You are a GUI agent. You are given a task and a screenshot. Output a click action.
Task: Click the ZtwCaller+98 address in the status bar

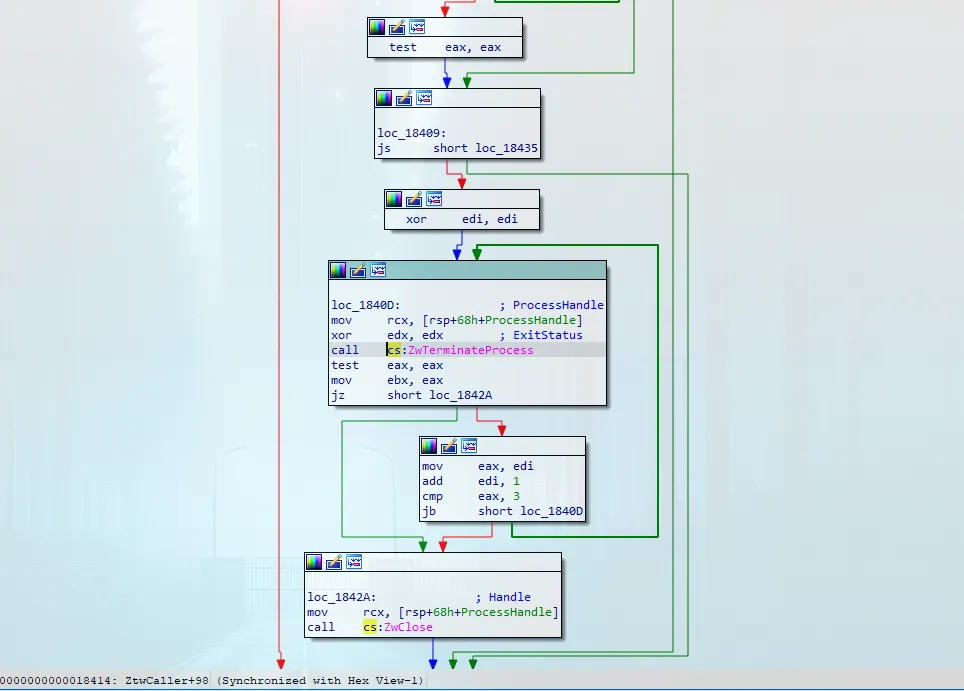pos(168,680)
